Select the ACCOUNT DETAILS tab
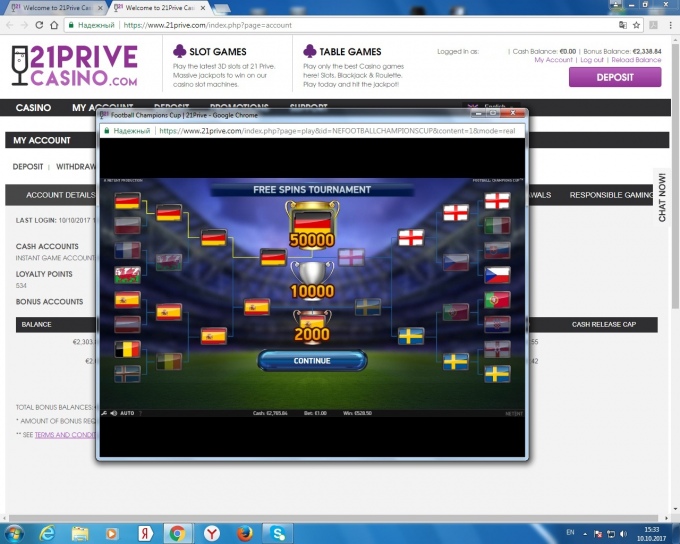Viewport: 680px width, 544px height. pos(60,195)
